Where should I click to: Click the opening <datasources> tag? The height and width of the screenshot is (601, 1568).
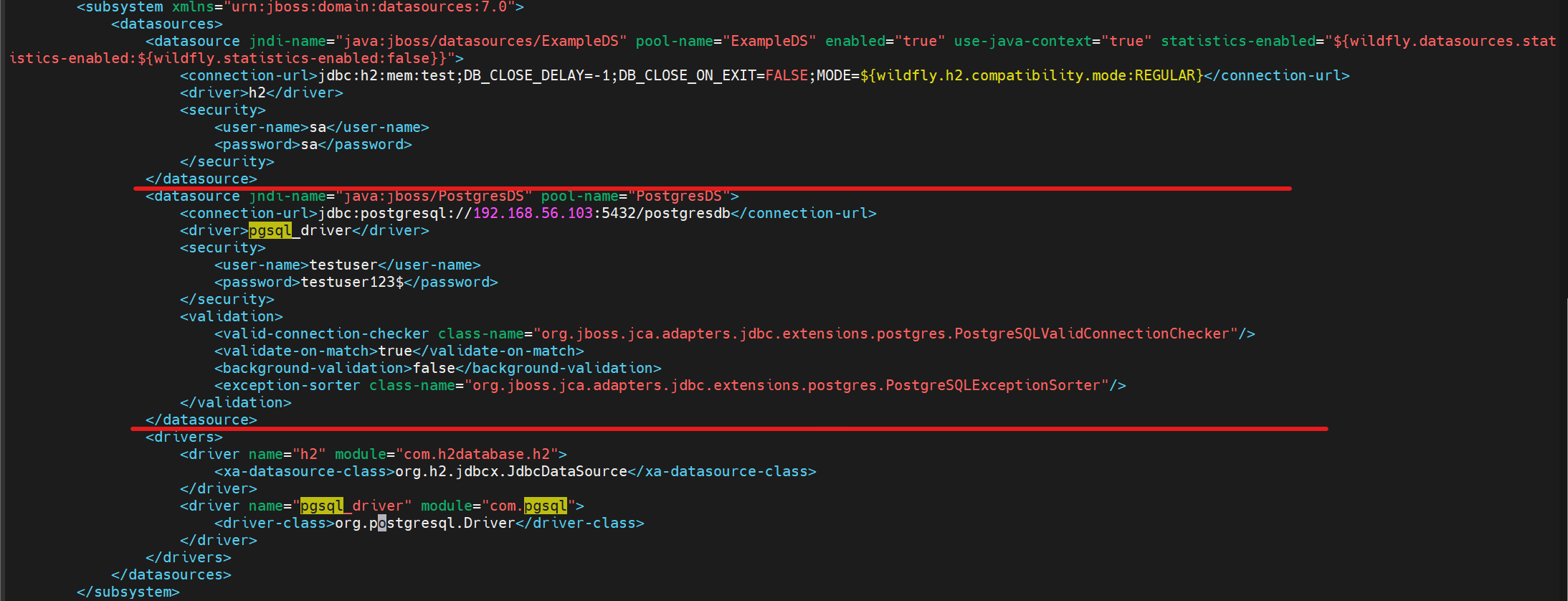point(167,24)
